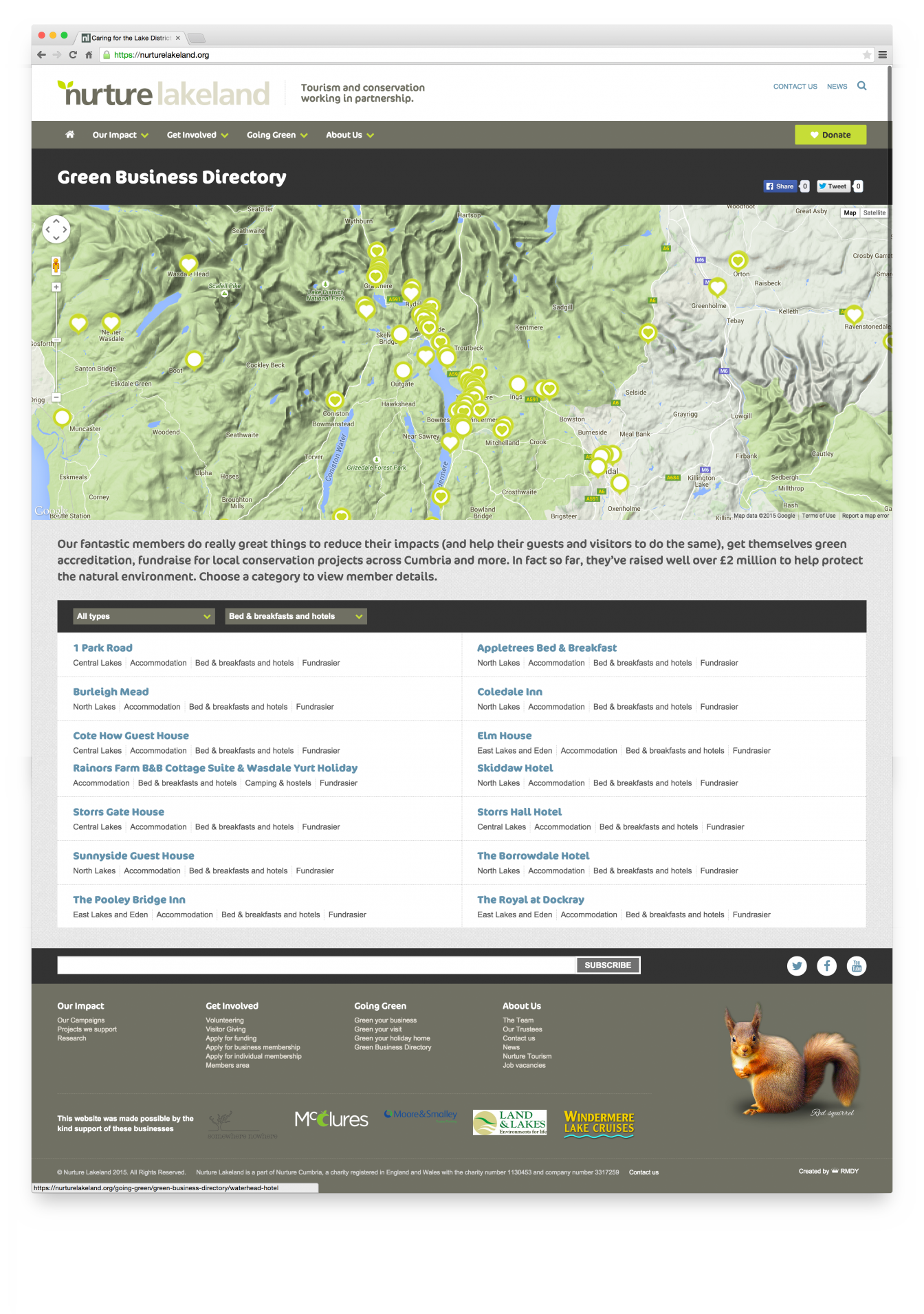
Task: Switch map to Satellite view
Action: coord(874,213)
